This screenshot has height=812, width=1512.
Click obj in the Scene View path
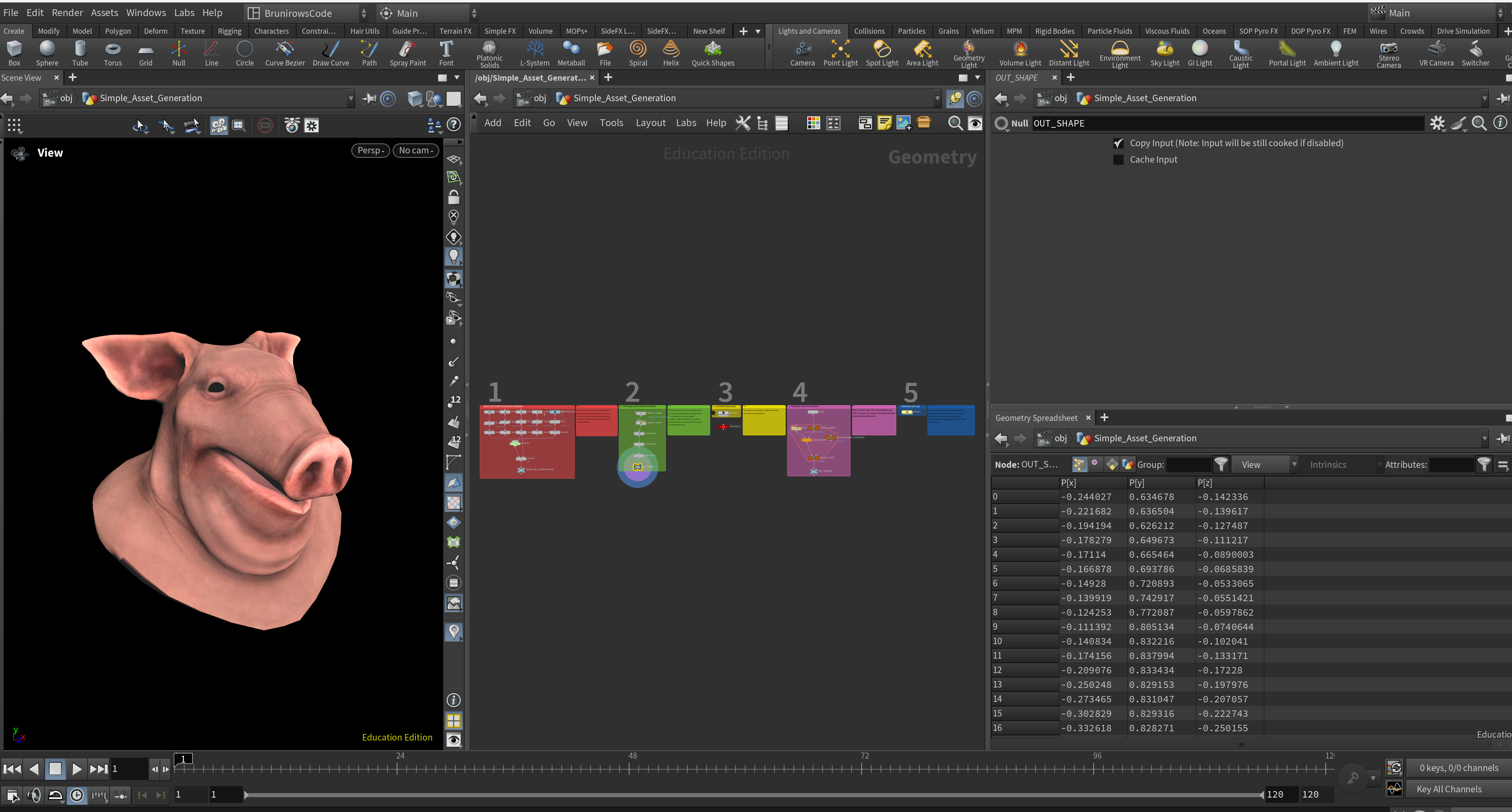(66, 98)
